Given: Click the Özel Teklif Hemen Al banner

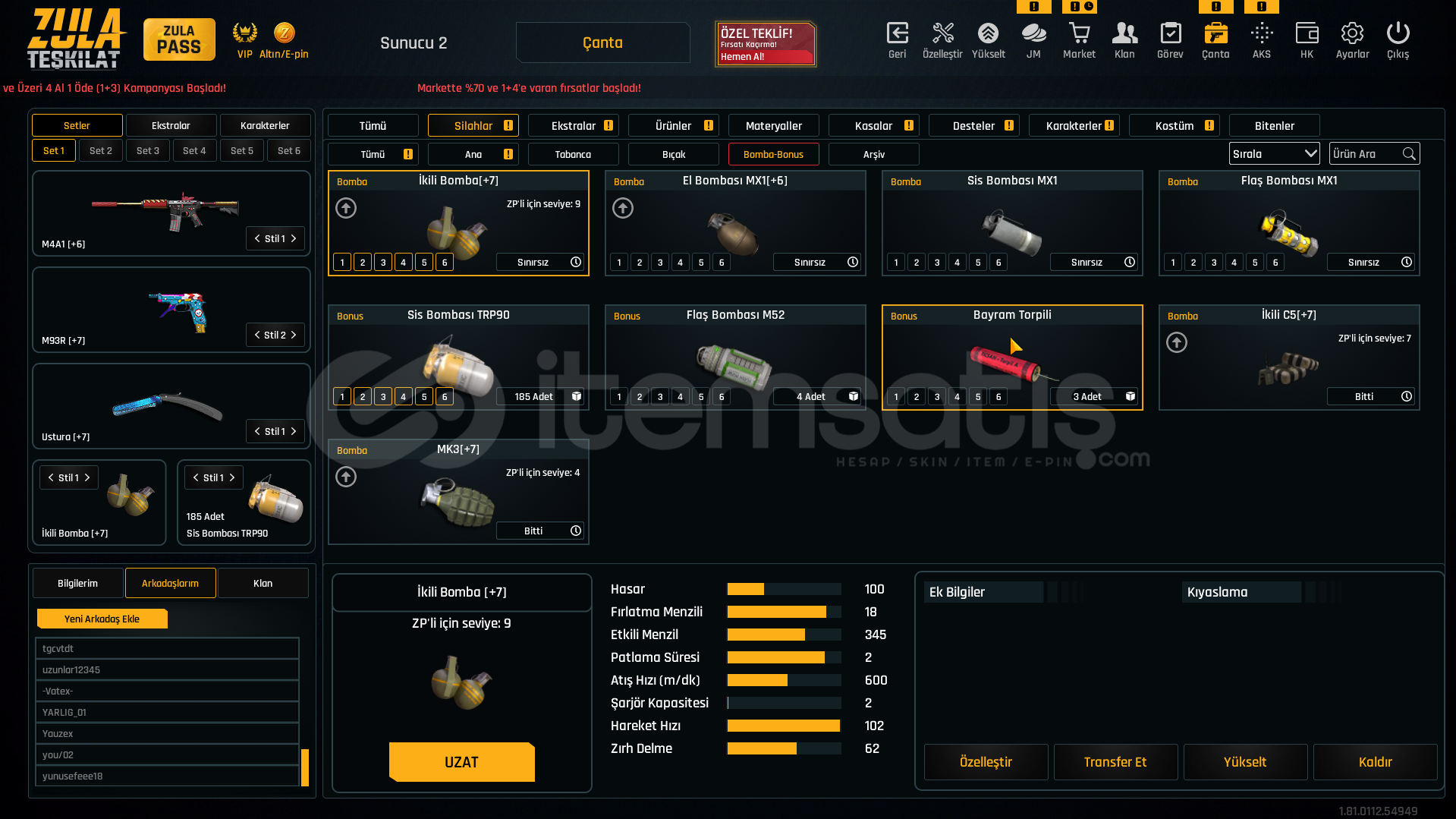Looking at the screenshot, I should 766,44.
